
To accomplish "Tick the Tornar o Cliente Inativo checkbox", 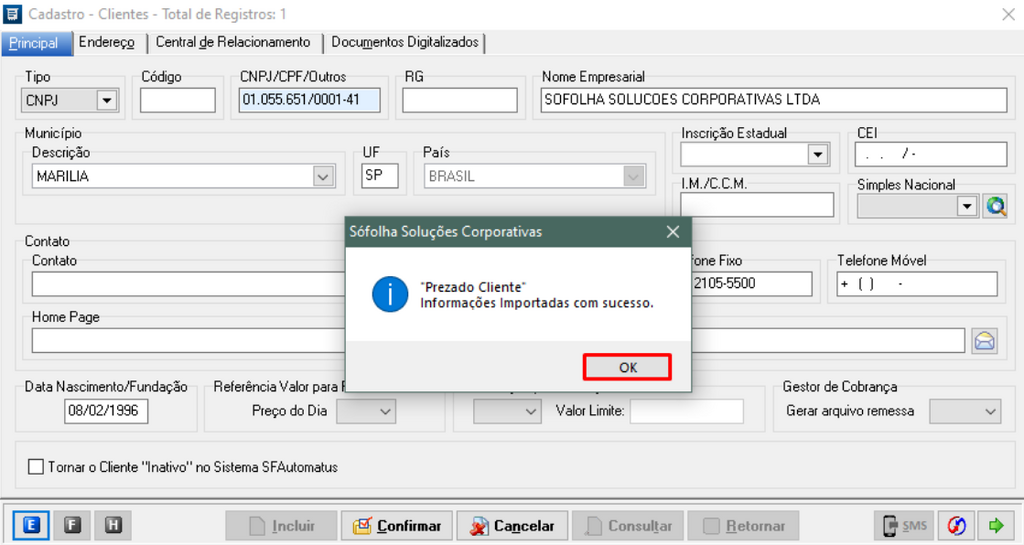I will click(x=37, y=467).
